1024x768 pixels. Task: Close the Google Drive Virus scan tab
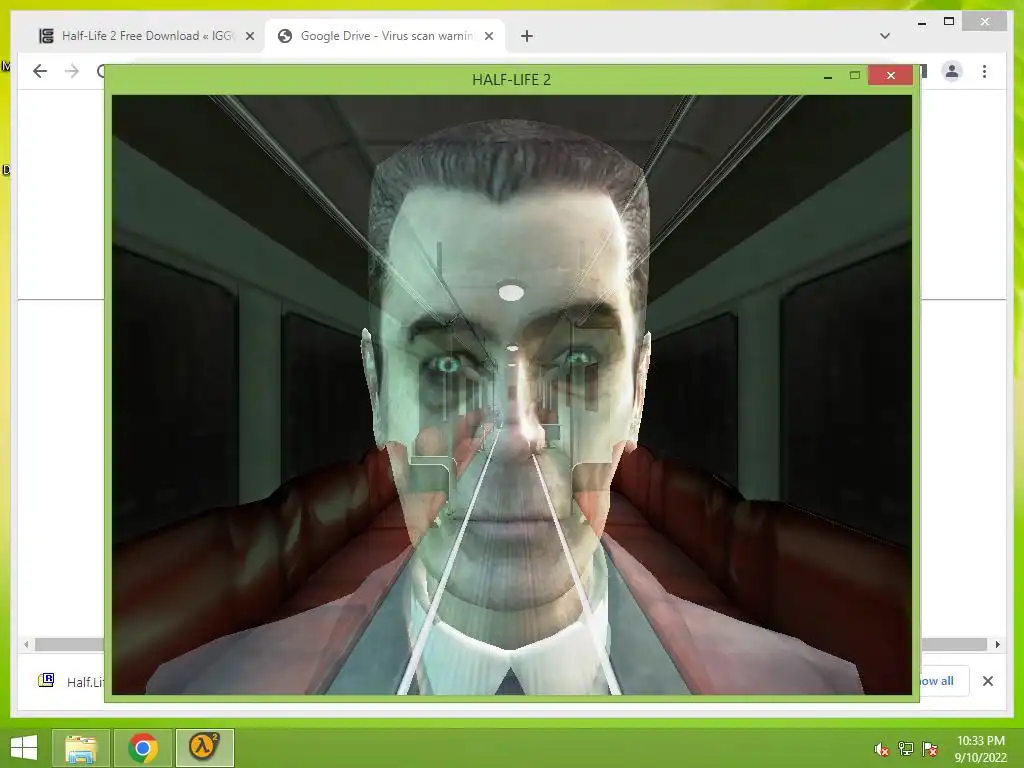tap(488, 37)
